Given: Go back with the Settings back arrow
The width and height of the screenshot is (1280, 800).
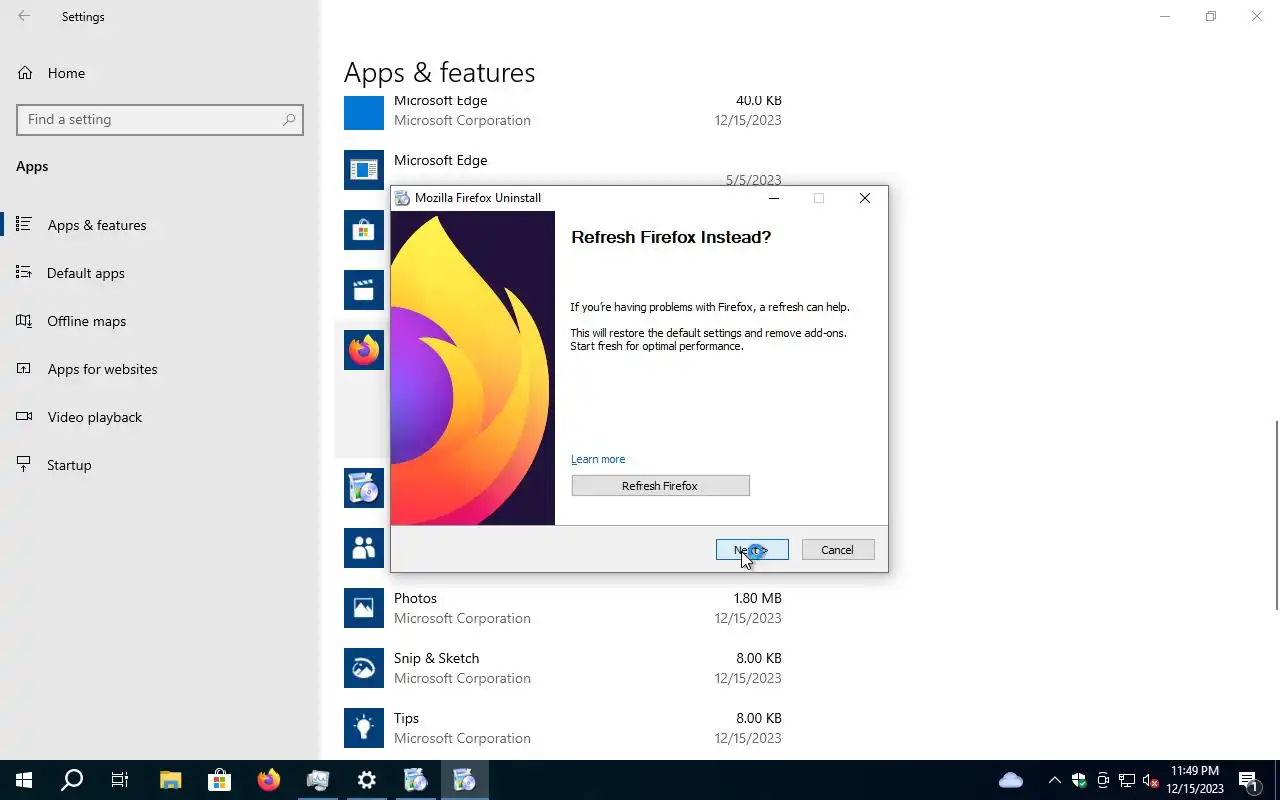Looking at the screenshot, I should 24,16.
